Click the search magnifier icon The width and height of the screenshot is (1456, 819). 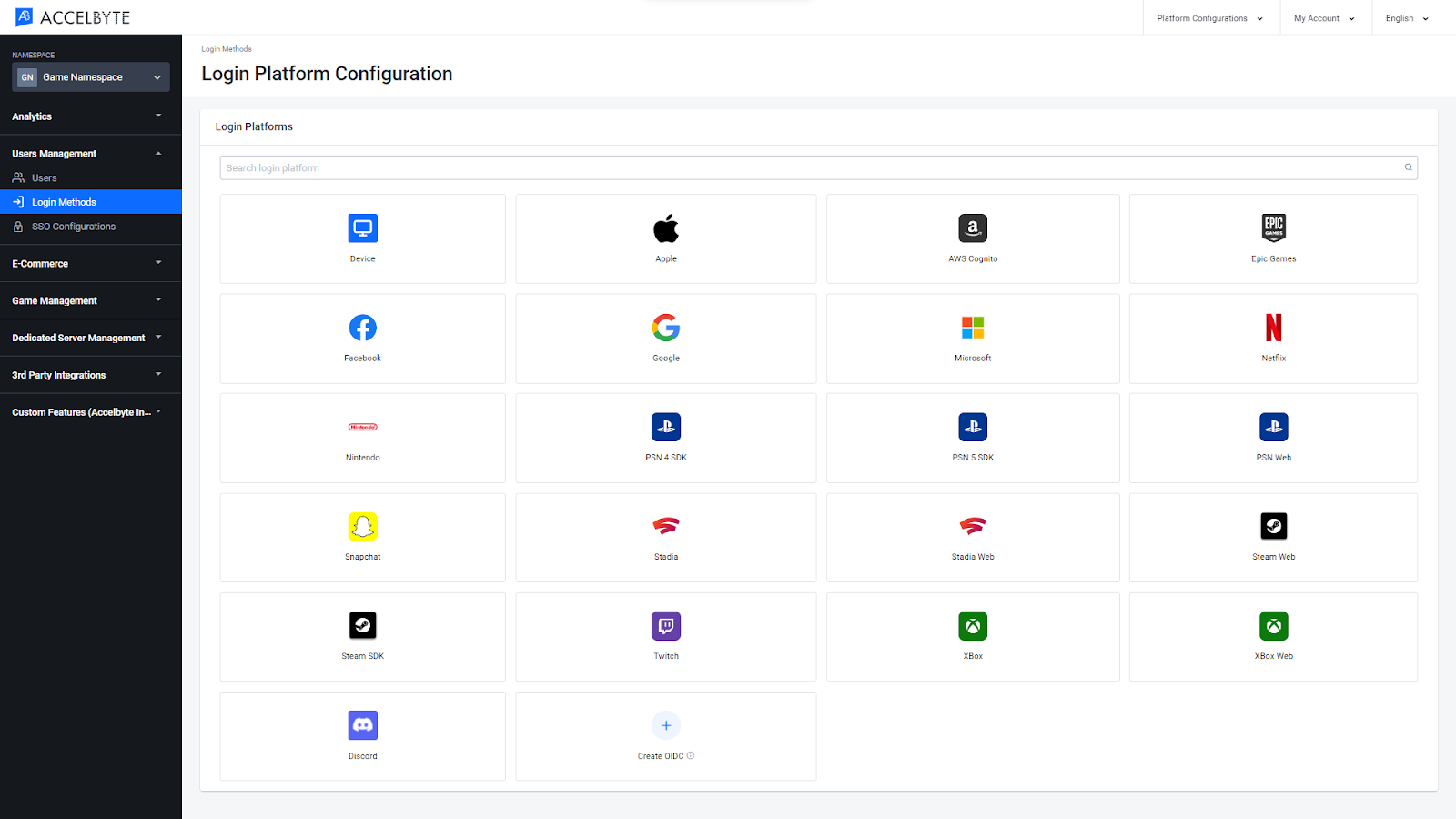pyautogui.click(x=1408, y=167)
